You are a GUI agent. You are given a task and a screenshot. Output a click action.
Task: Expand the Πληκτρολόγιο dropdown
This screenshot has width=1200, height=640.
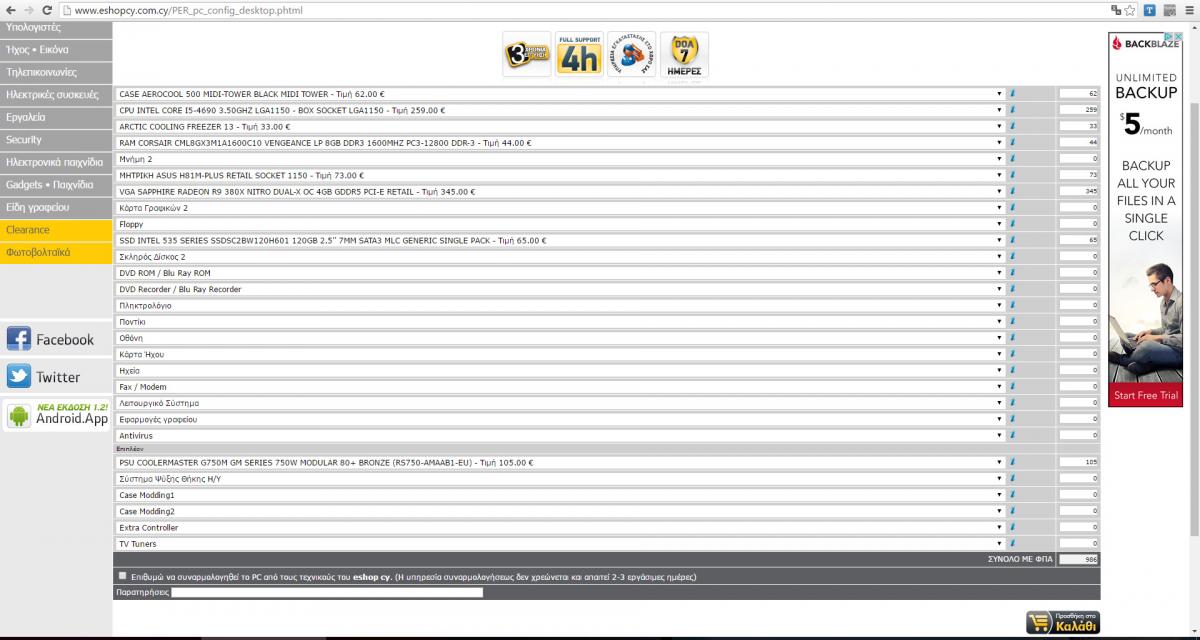560,306
